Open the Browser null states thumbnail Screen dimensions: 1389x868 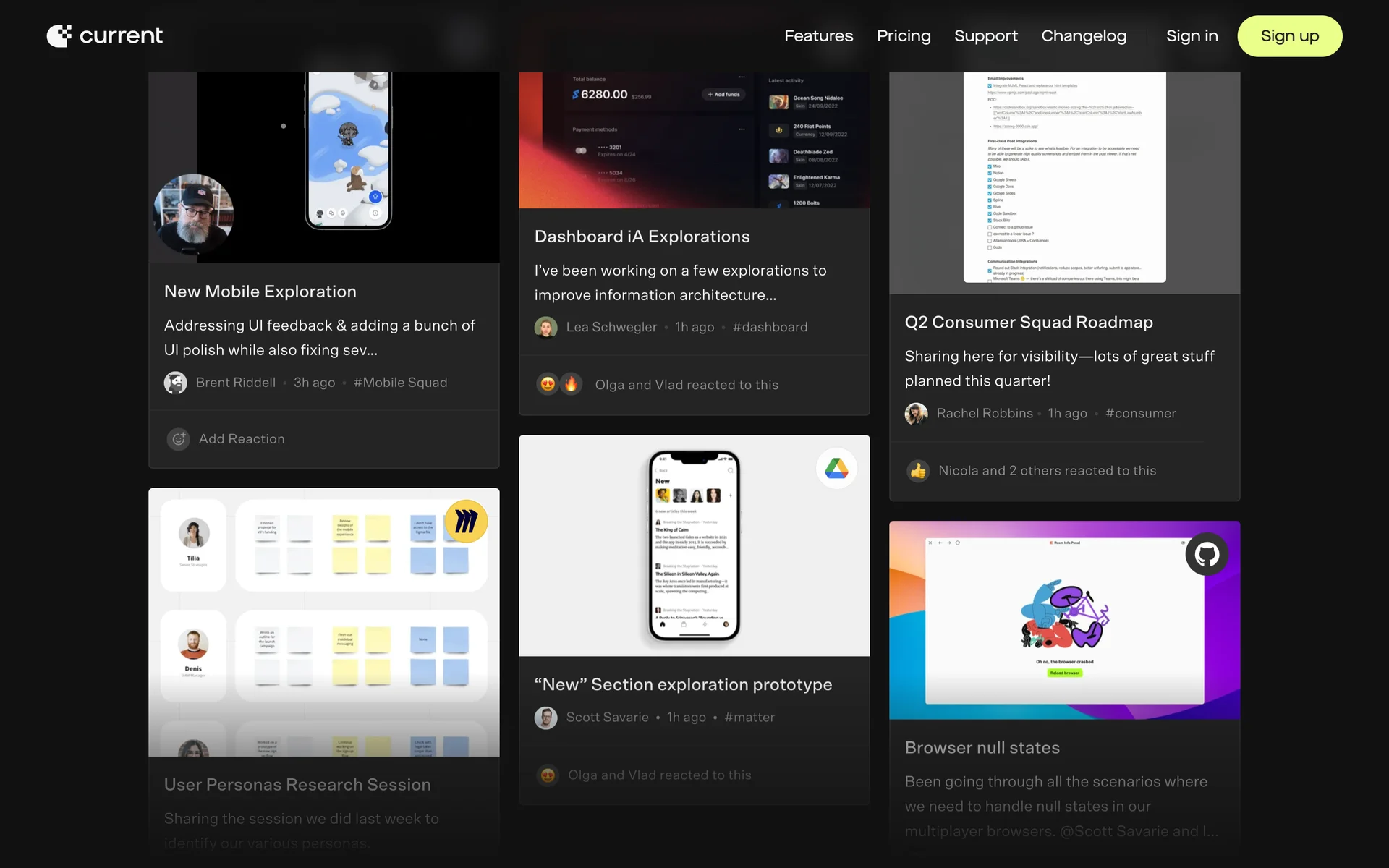[1063, 620]
